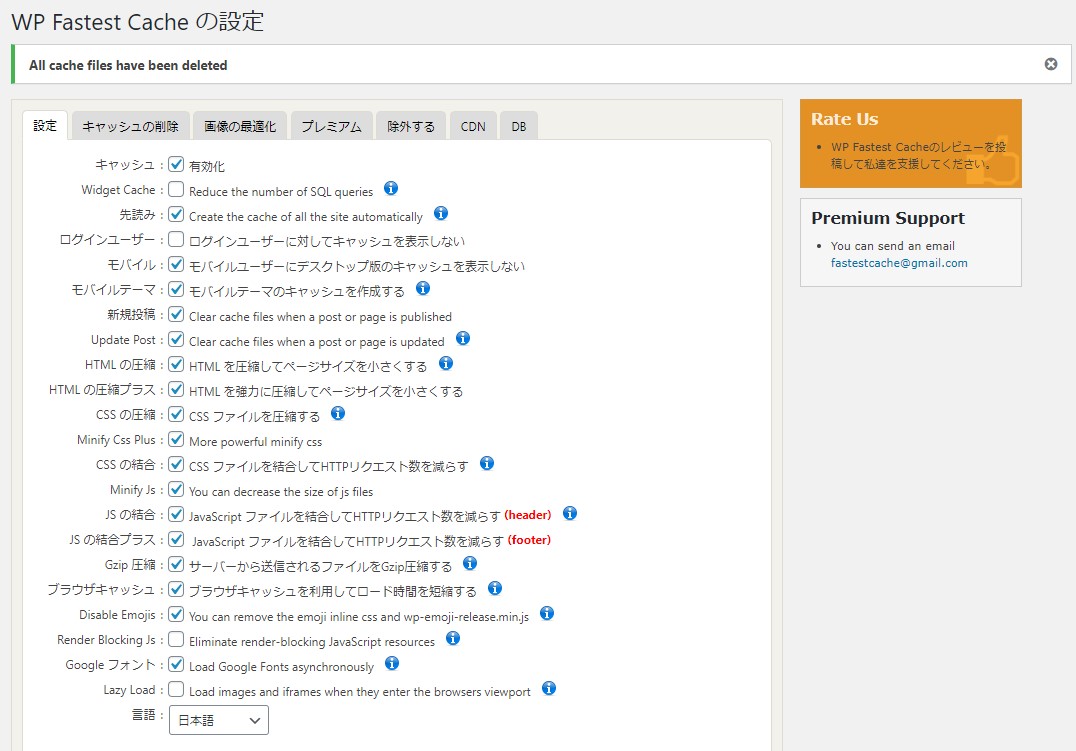Toggle the モバイル checkbox
Screen dimensions: 1076x751
[176, 264]
